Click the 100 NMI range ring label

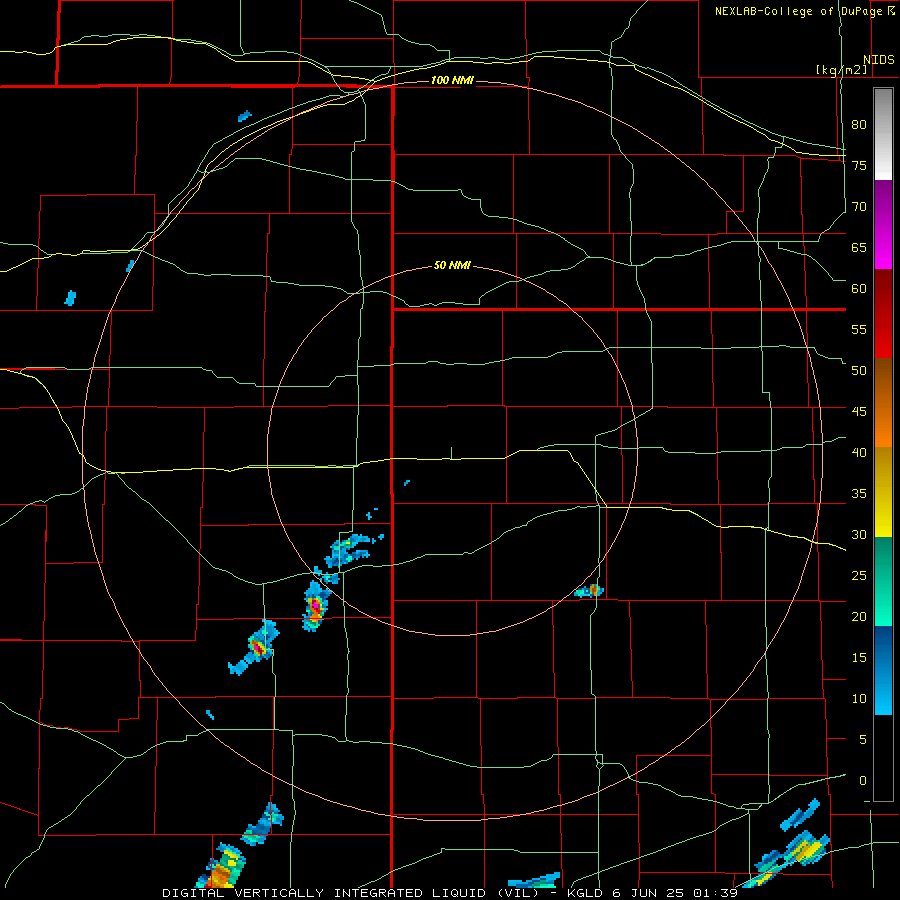pyautogui.click(x=452, y=80)
